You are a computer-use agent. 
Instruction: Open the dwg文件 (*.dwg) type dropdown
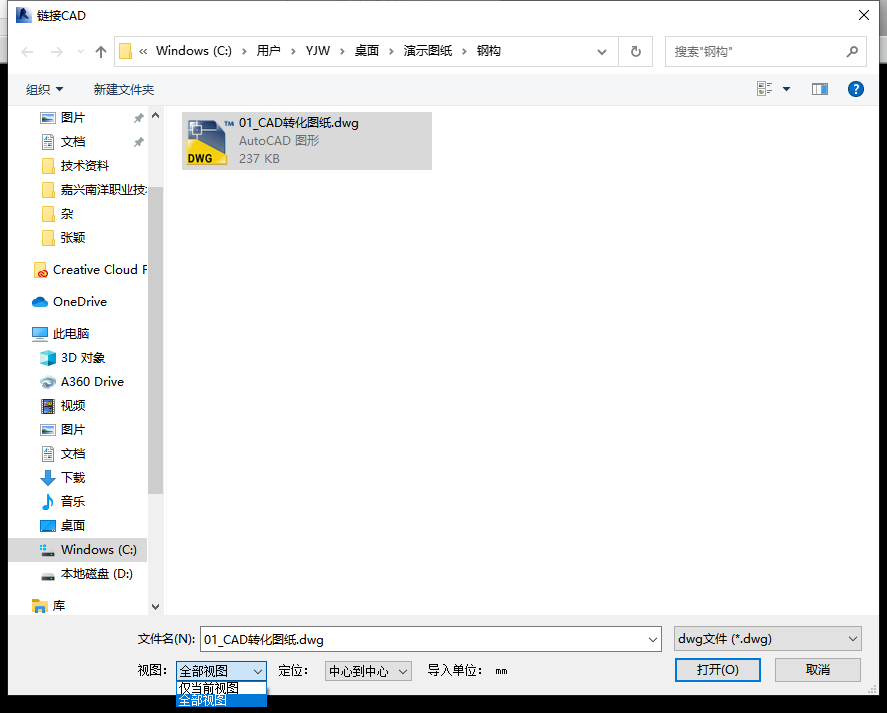(768, 639)
